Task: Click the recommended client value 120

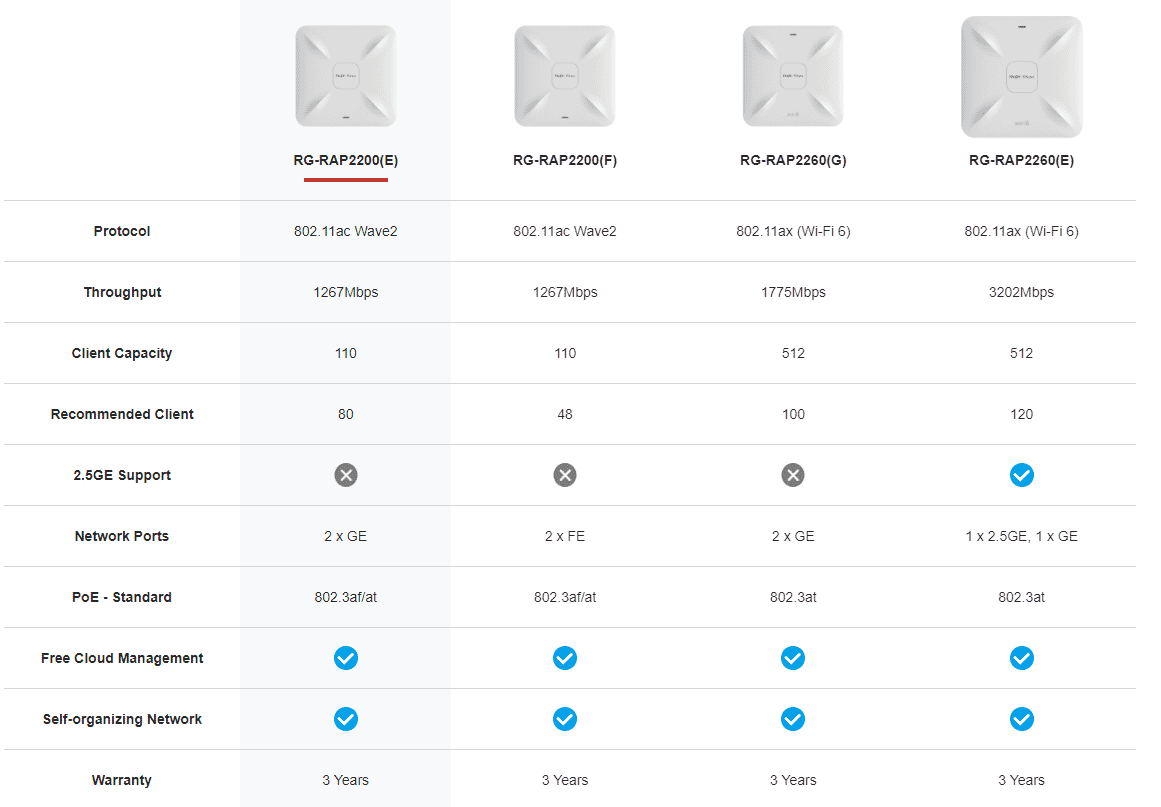Action: (x=1021, y=414)
